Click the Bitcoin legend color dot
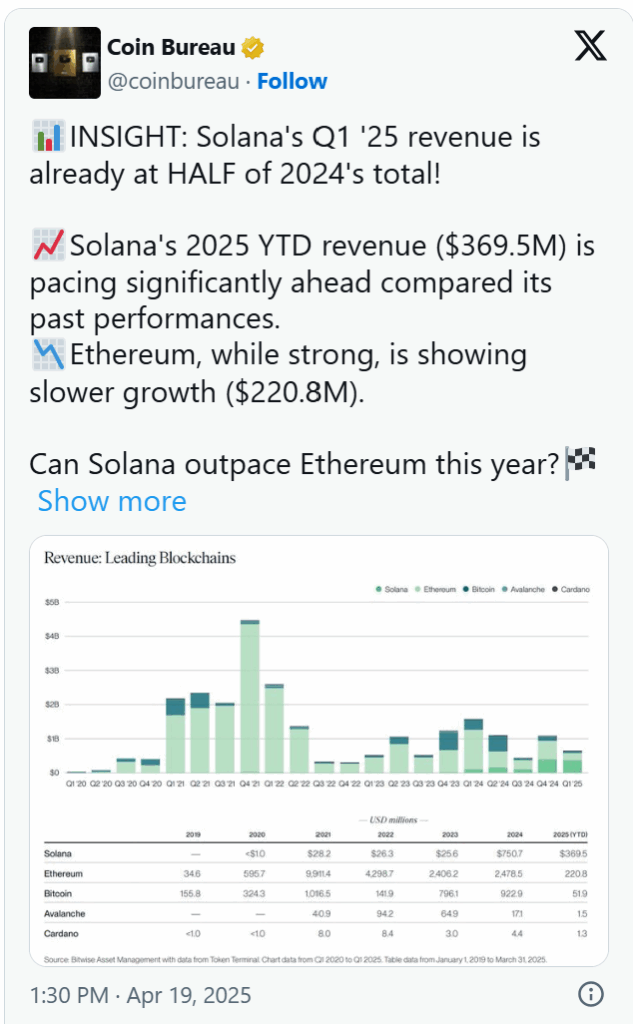Screen dimensions: 633x1024 pyautogui.click(x=465, y=590)
